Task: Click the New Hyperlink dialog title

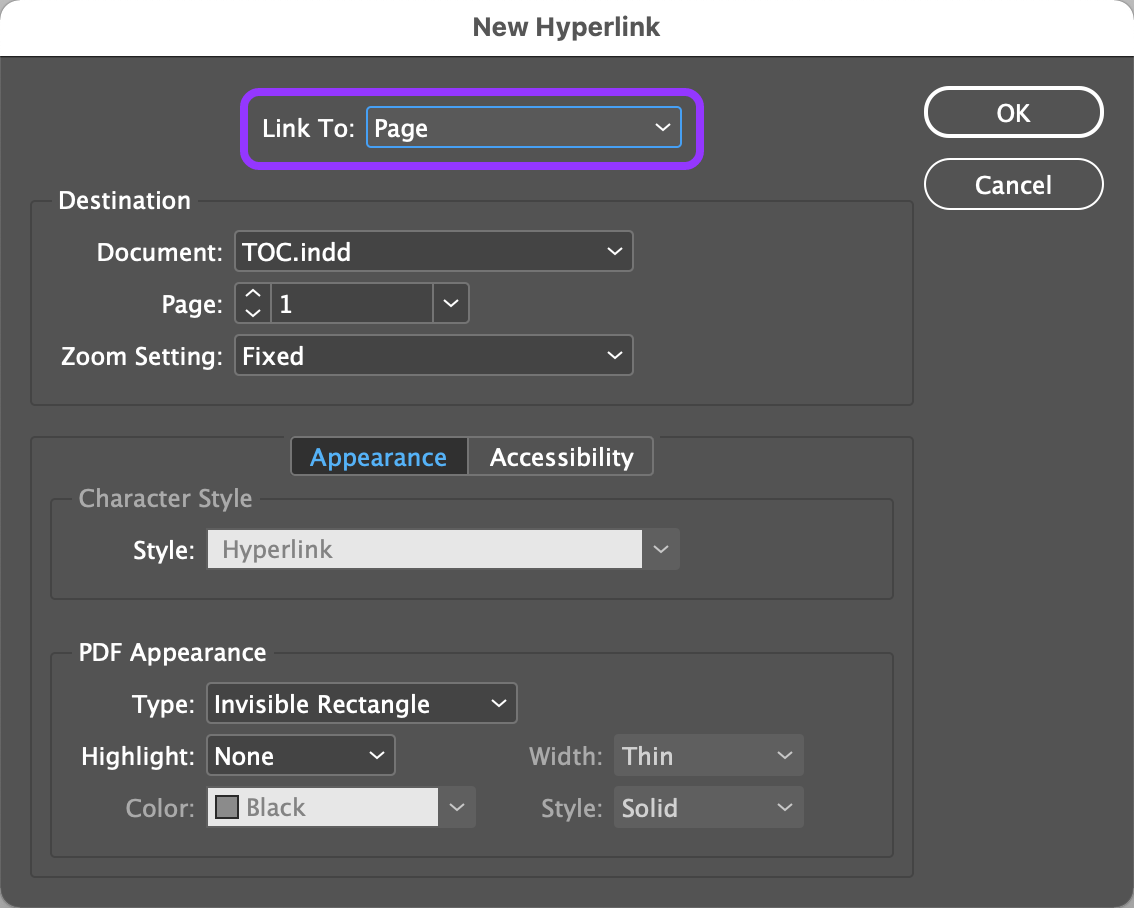Action: coord(566,27)
